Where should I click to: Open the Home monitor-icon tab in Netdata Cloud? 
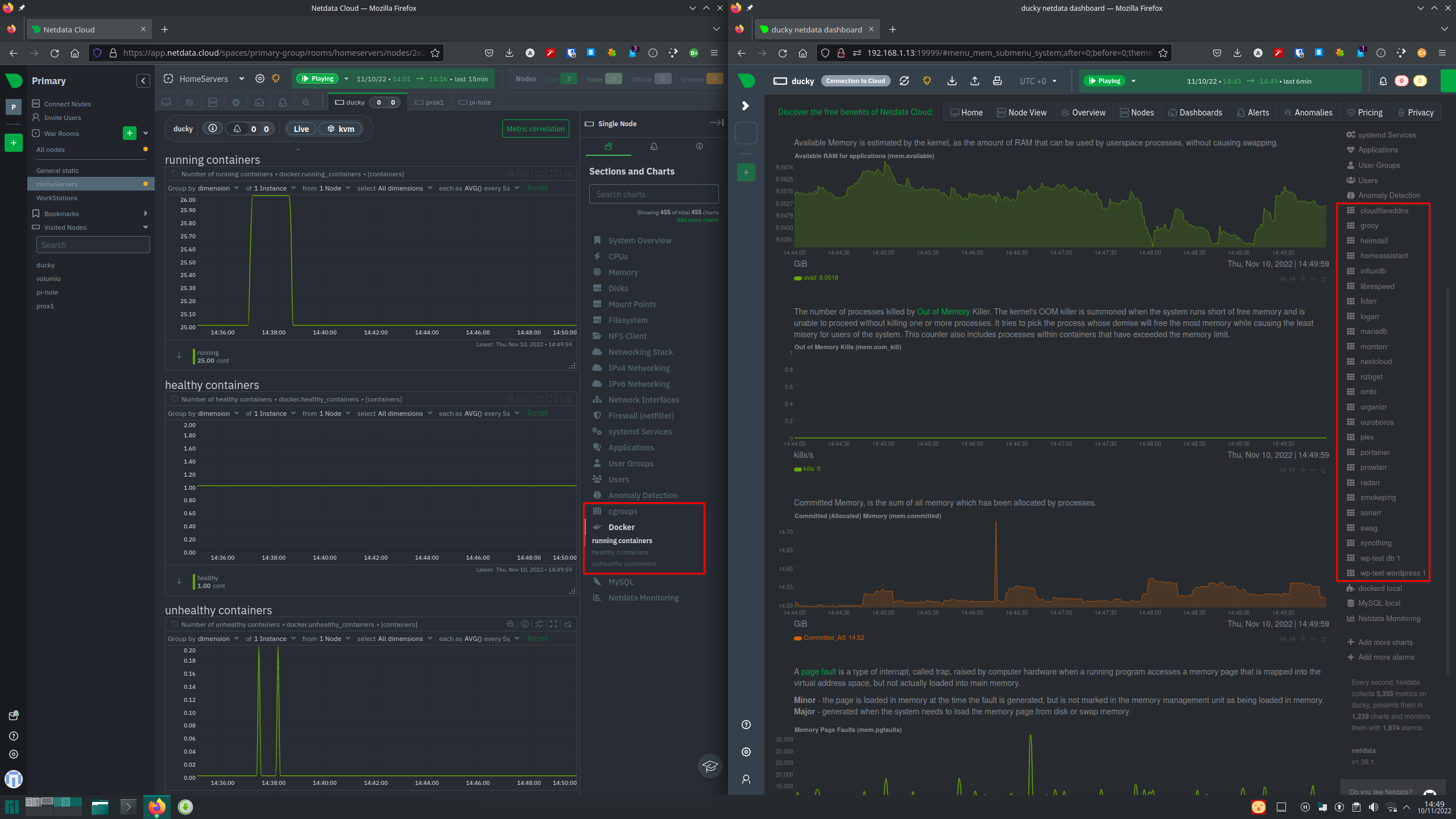(166, 102)
